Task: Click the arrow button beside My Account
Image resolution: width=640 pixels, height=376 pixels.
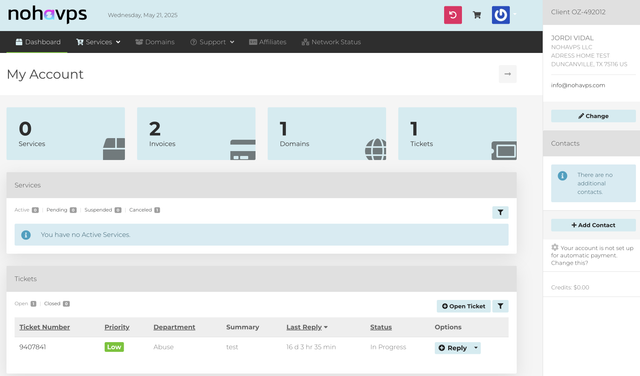Action: click(507, 74)
